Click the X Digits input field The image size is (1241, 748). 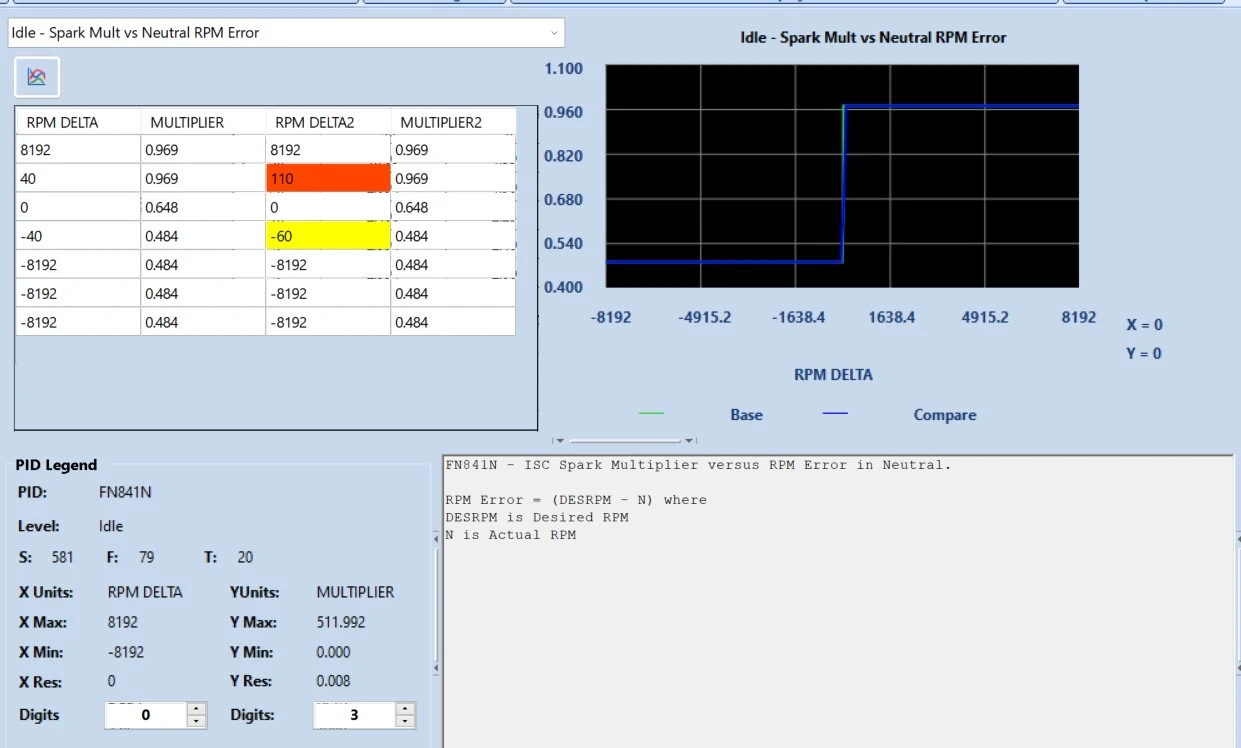(x=146, y=715)
